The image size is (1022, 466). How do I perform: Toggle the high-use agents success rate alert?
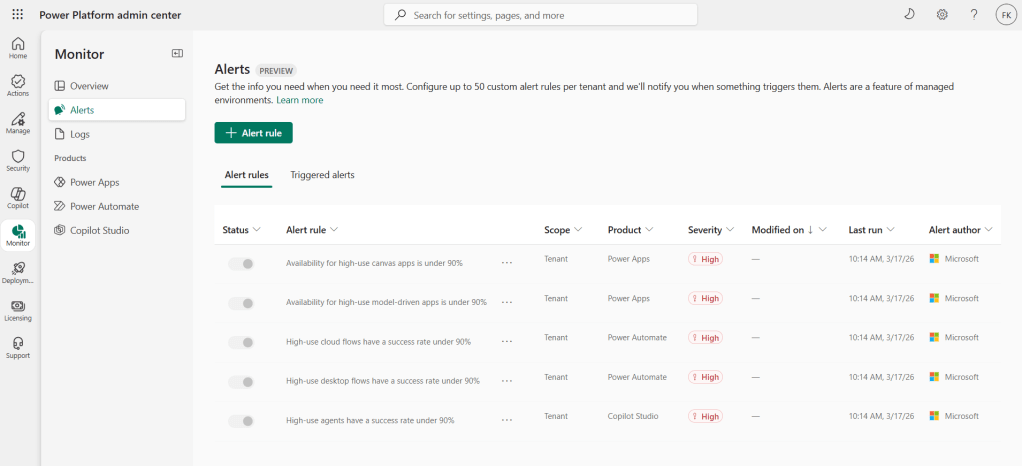pyautogui.click(x=240, y=421)
